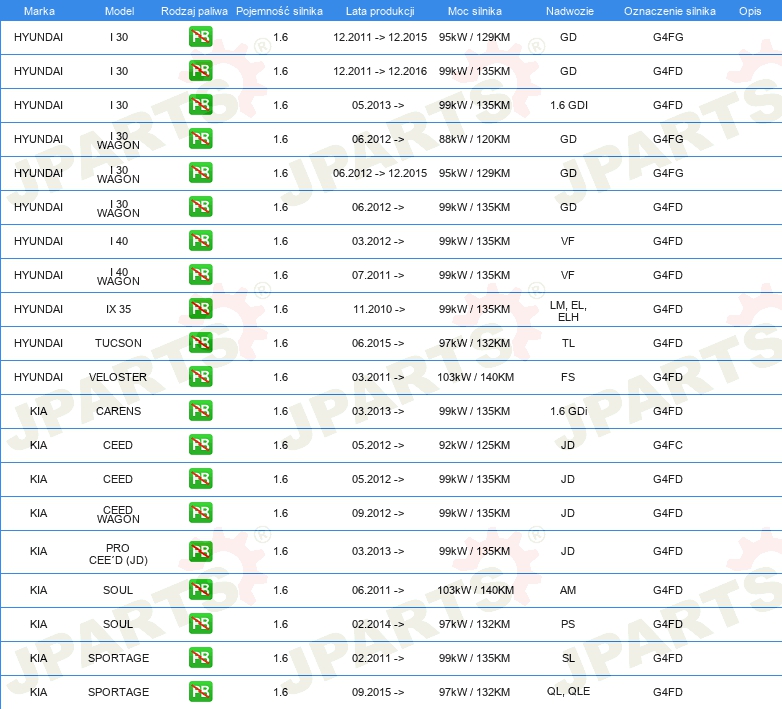This screenshot has height=709, width=782.
Task: Click the 1.6 GDI body cell in the I 30 row
Action: pos(569,105)
